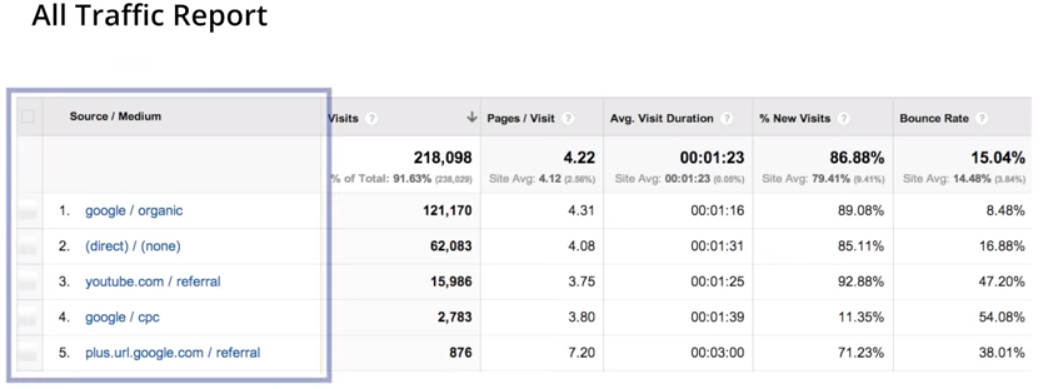This screenshot has height=389, width=1041.
Task: Click the % New Visits question mark icon
Action: coord(844,118)
